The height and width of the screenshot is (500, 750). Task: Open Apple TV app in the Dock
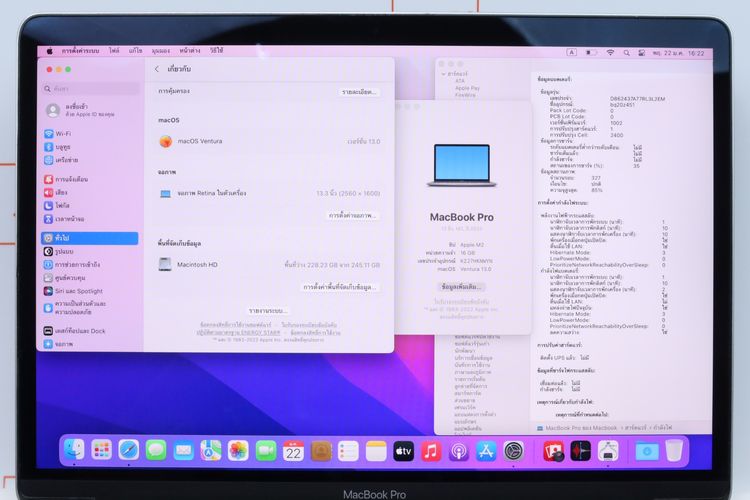[x=403, y=450]
